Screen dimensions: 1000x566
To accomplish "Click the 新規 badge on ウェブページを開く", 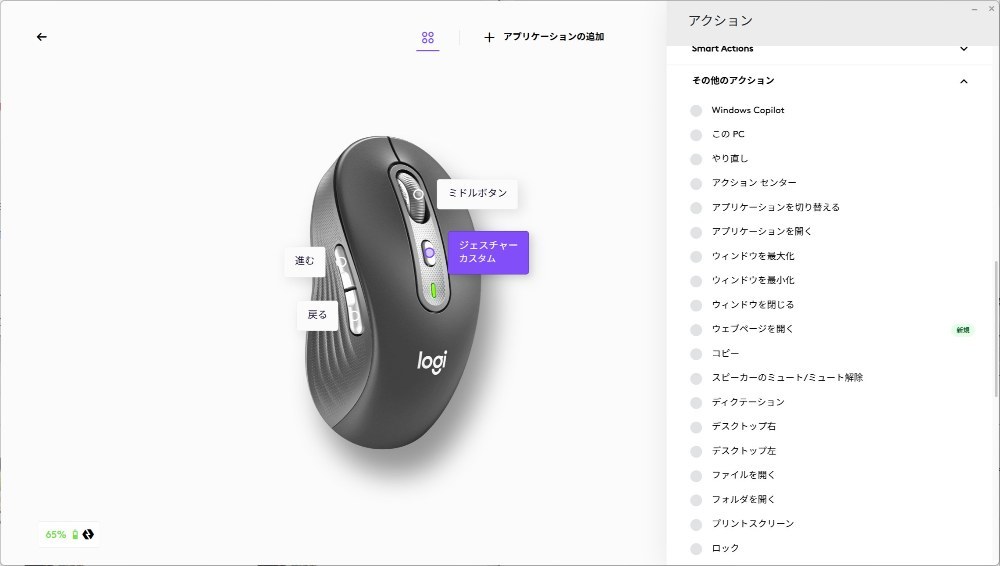I will pyautogui.click(x=962, y=330).
